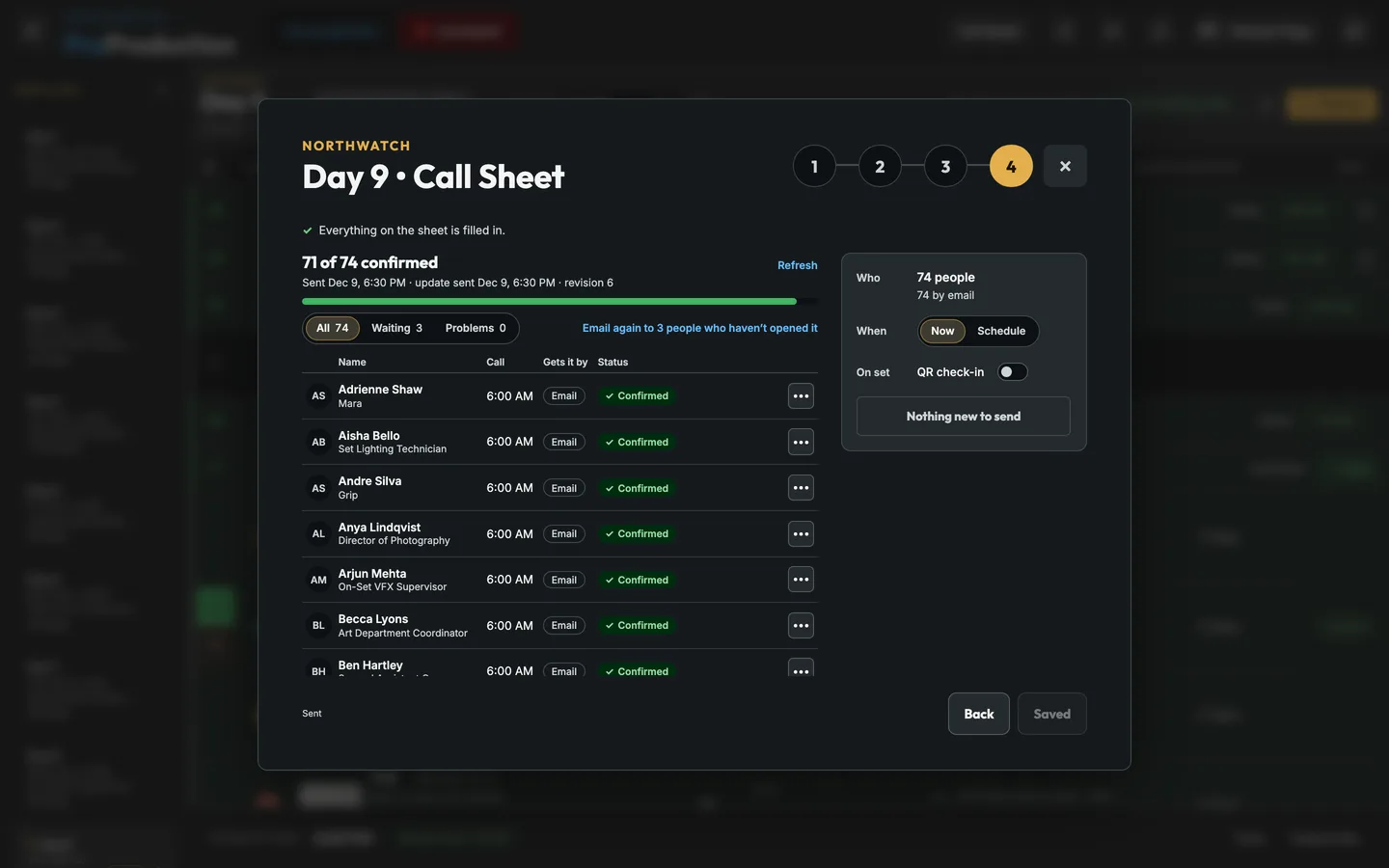This screenshot has width=1389, height=868.
Task: Switch to the Problems 0 tab
Action: [476, 328]
